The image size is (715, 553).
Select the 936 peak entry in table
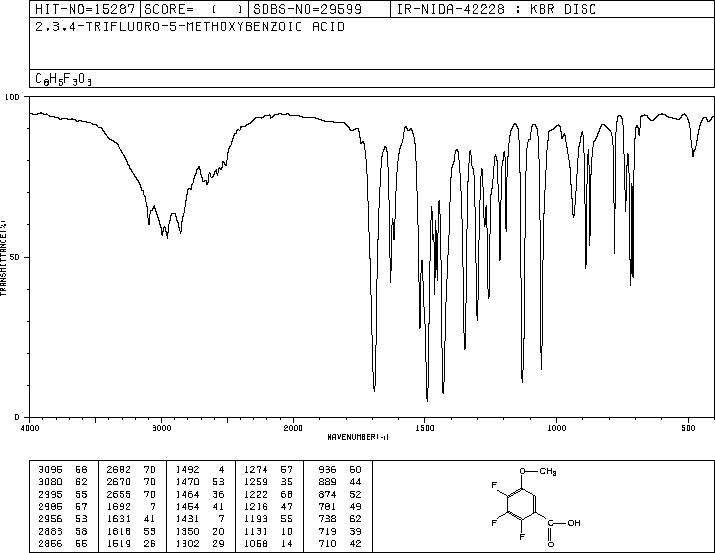coord(340,470)
